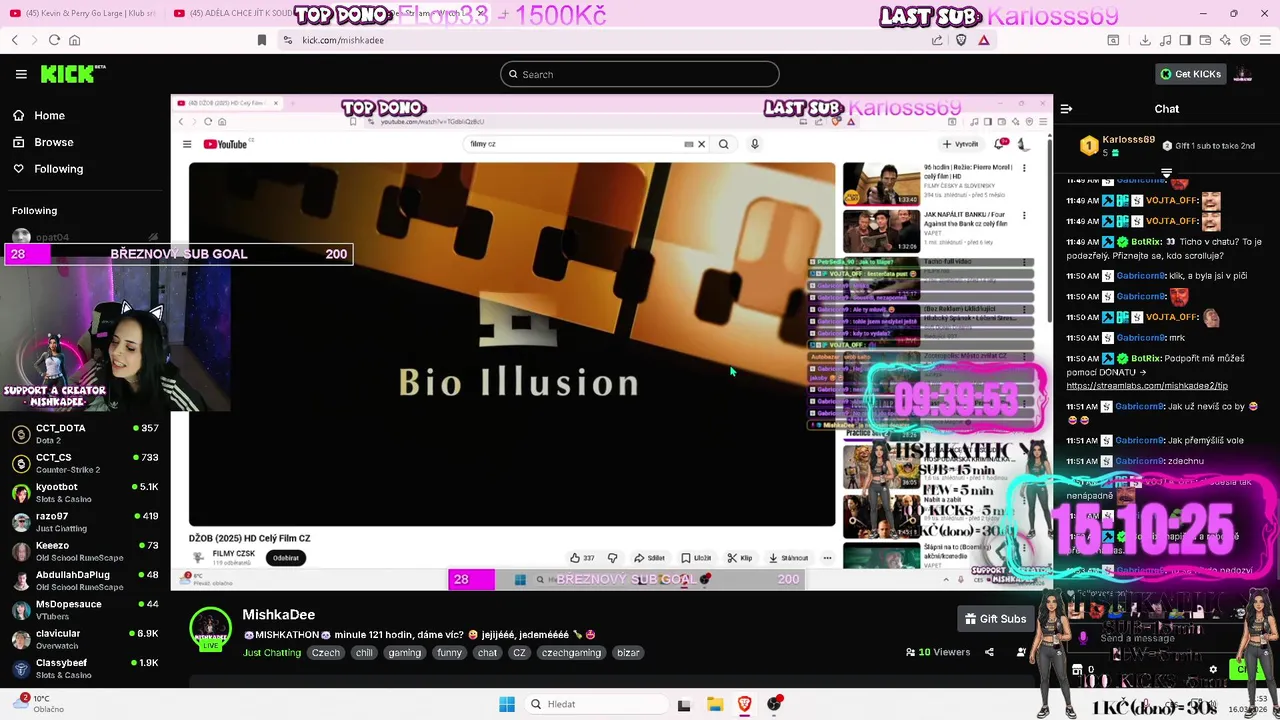Go to Home in sidebar
Screen dimensions: 1280x720
coord(49,115)
